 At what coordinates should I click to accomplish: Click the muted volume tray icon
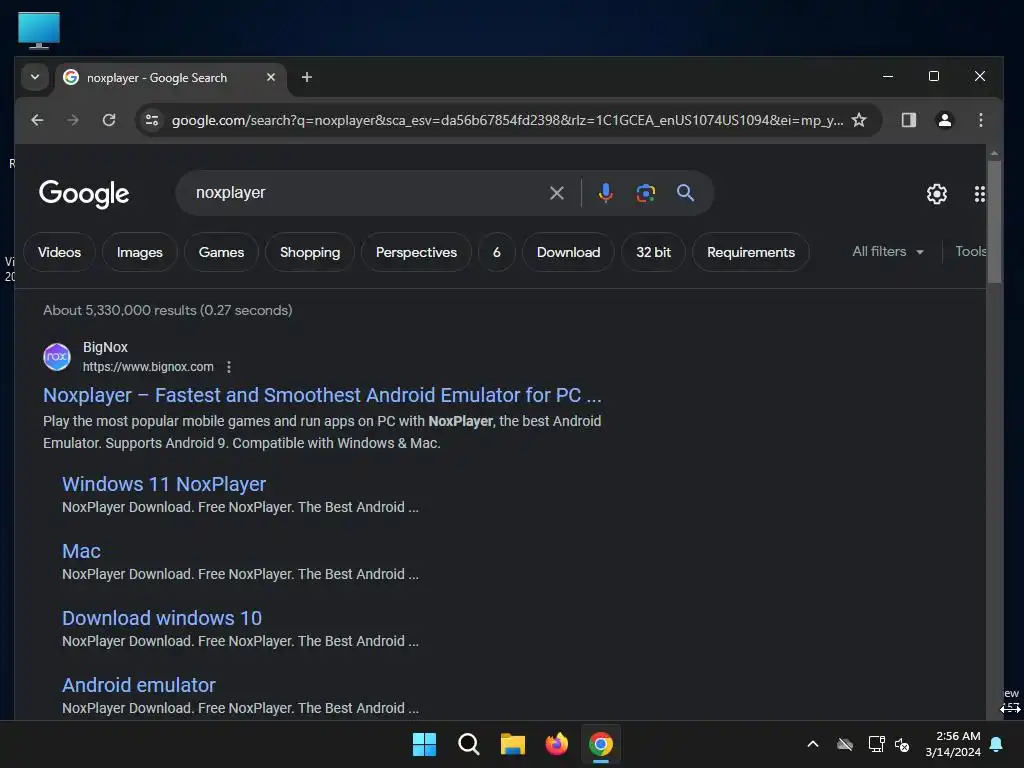click(x=902, y=744)
